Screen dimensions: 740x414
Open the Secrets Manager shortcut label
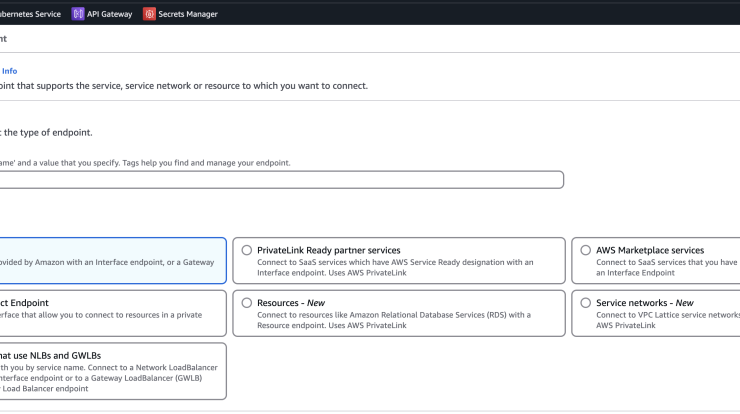point(188,14)
